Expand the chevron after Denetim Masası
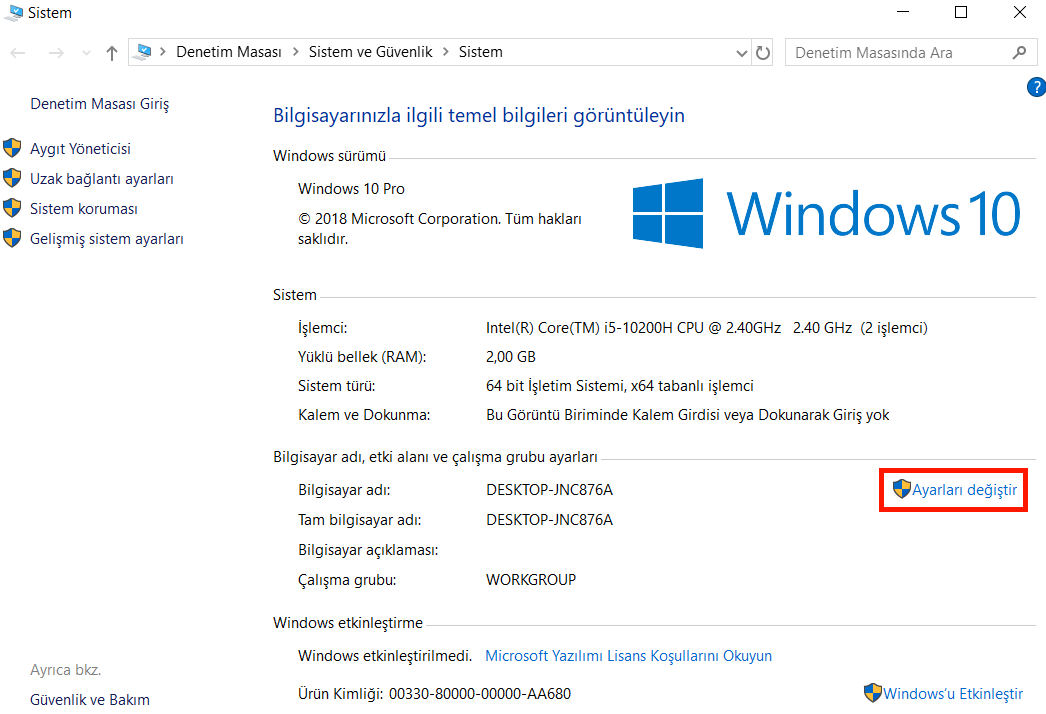This screenshot has height=714, width=1046. pos(296,51)
